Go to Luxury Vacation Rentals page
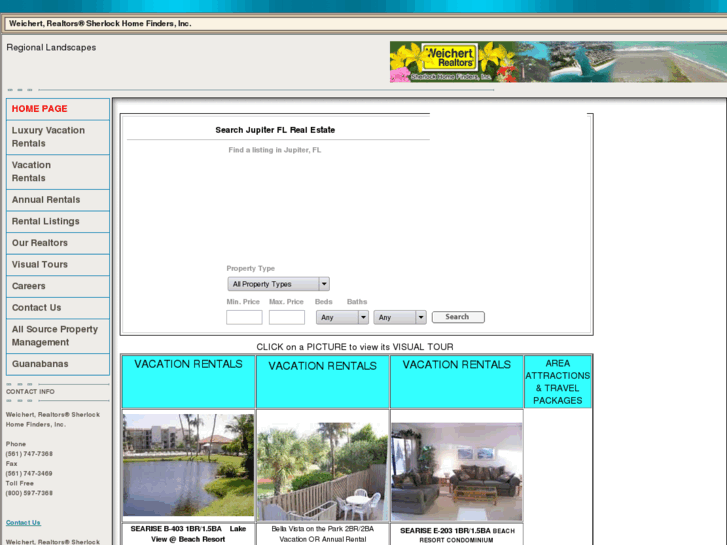 click(58, 137)
